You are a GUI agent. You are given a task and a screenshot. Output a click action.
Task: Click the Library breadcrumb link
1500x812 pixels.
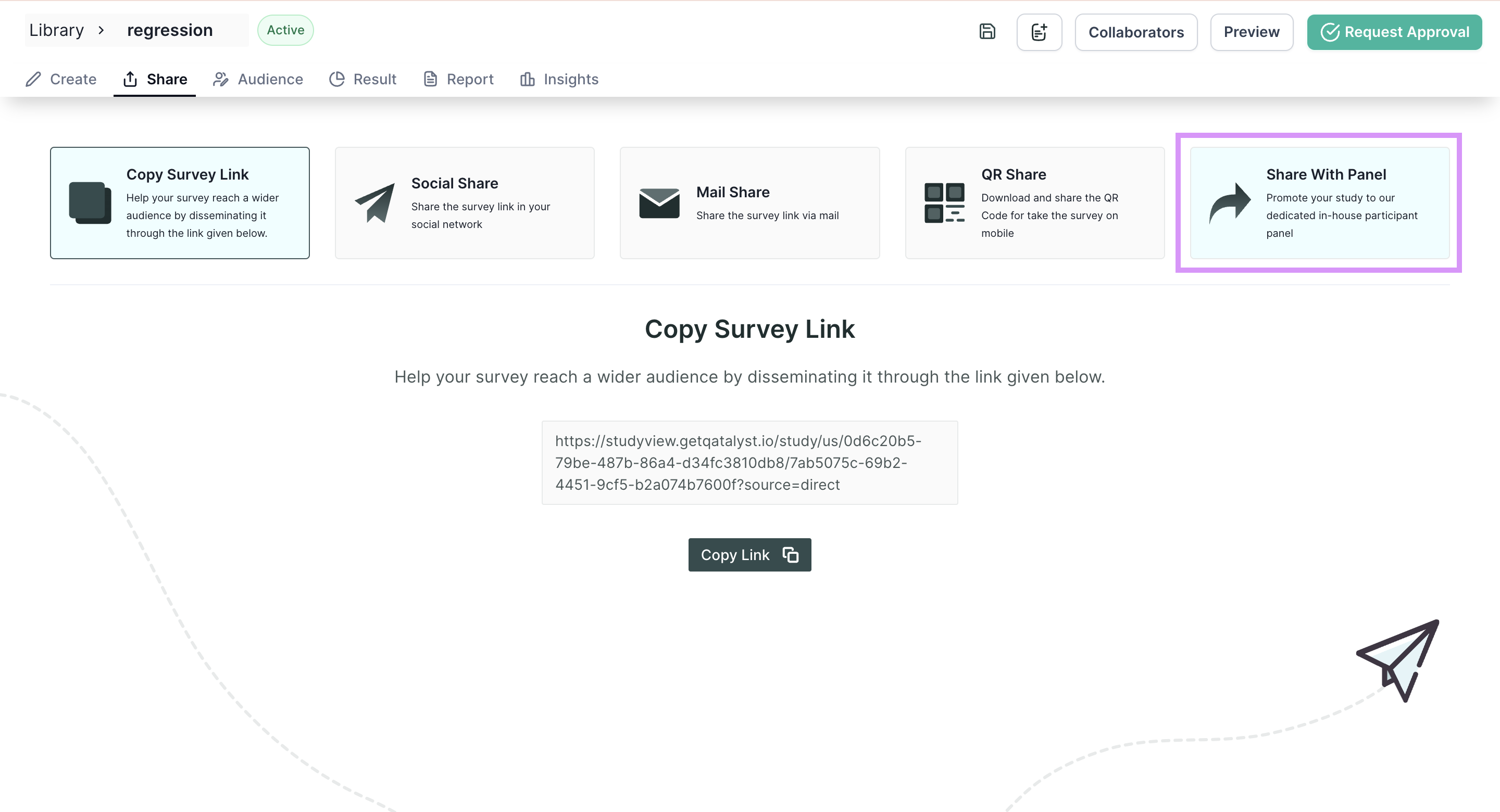point(56,30)
